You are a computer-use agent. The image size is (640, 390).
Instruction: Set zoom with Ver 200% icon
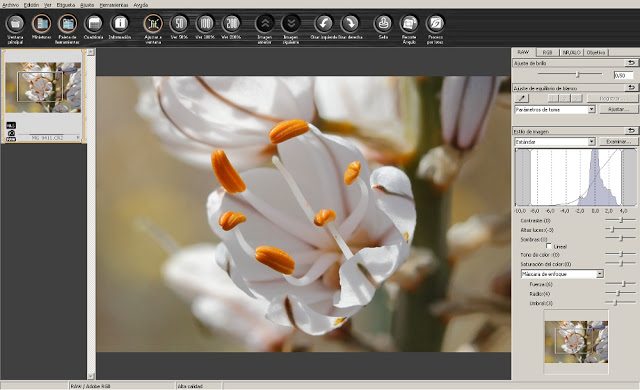[231, 24]
